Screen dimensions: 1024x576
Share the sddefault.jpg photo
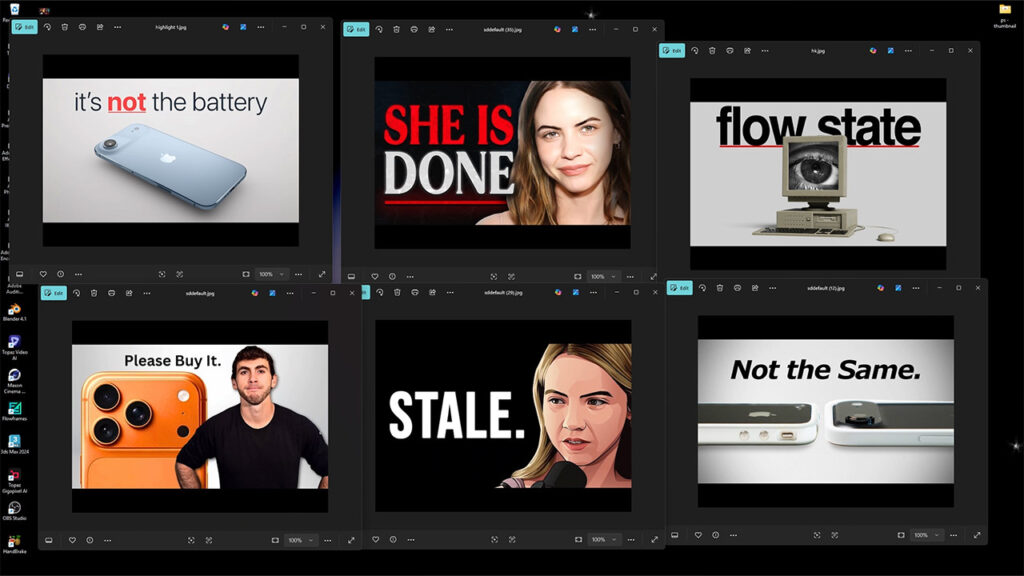[128, 293]
